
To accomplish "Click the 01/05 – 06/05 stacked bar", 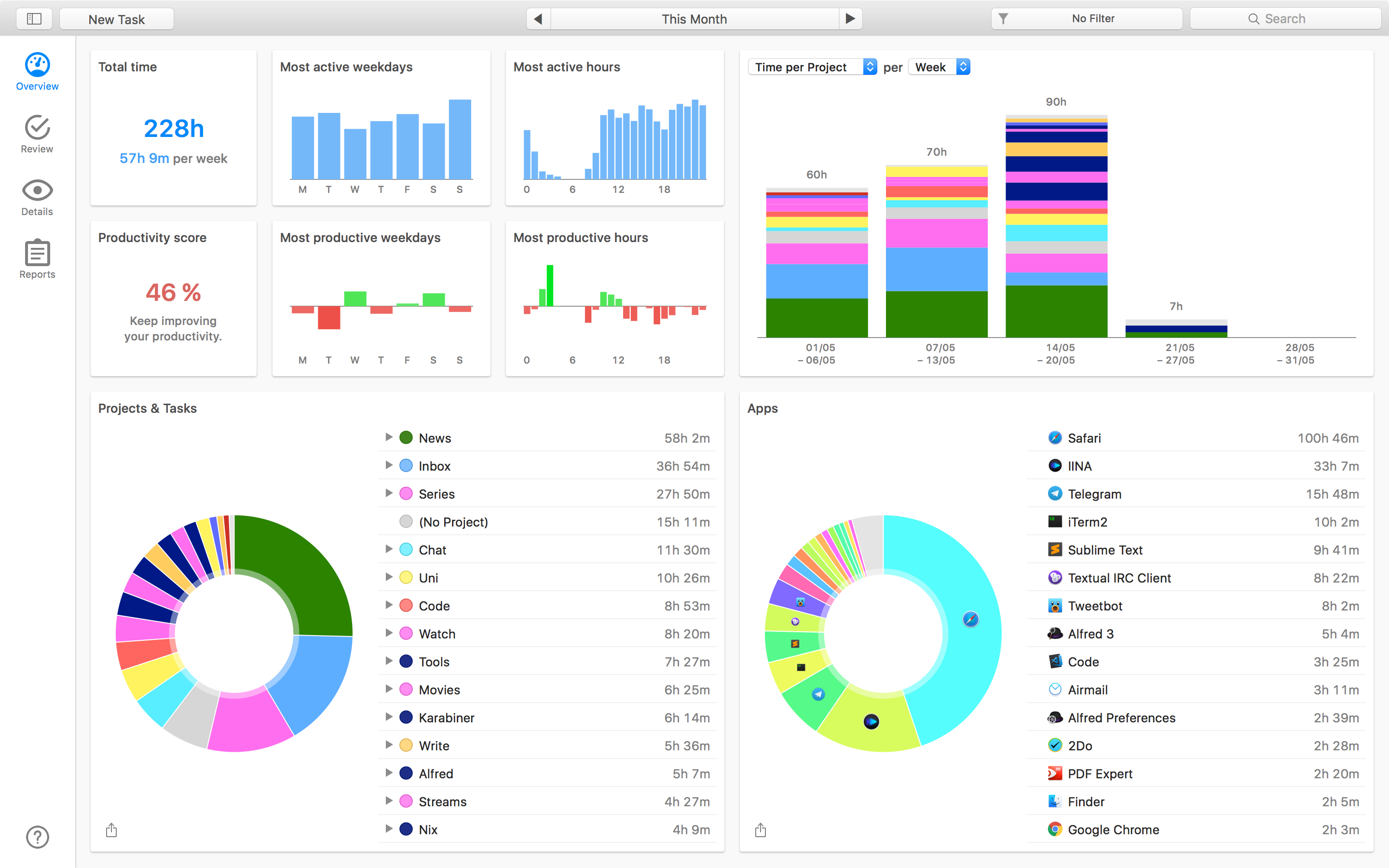I will pyautogui.click(x=817, y=263).
